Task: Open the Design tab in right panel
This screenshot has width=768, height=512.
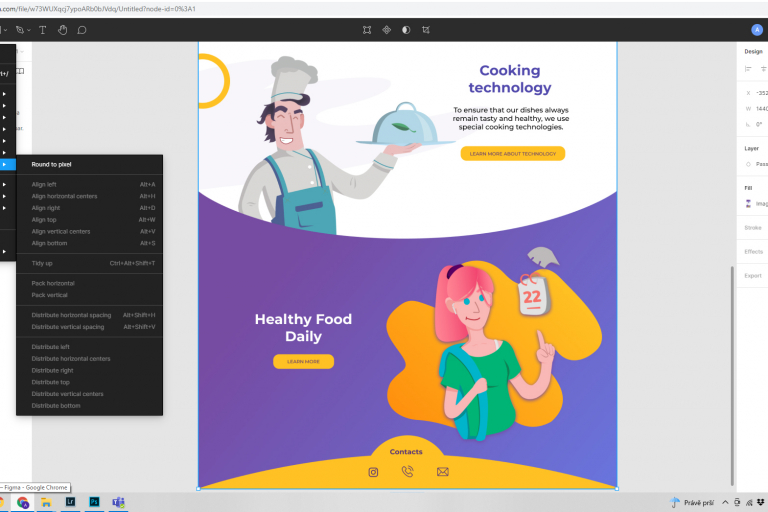Action: point(753,50)
